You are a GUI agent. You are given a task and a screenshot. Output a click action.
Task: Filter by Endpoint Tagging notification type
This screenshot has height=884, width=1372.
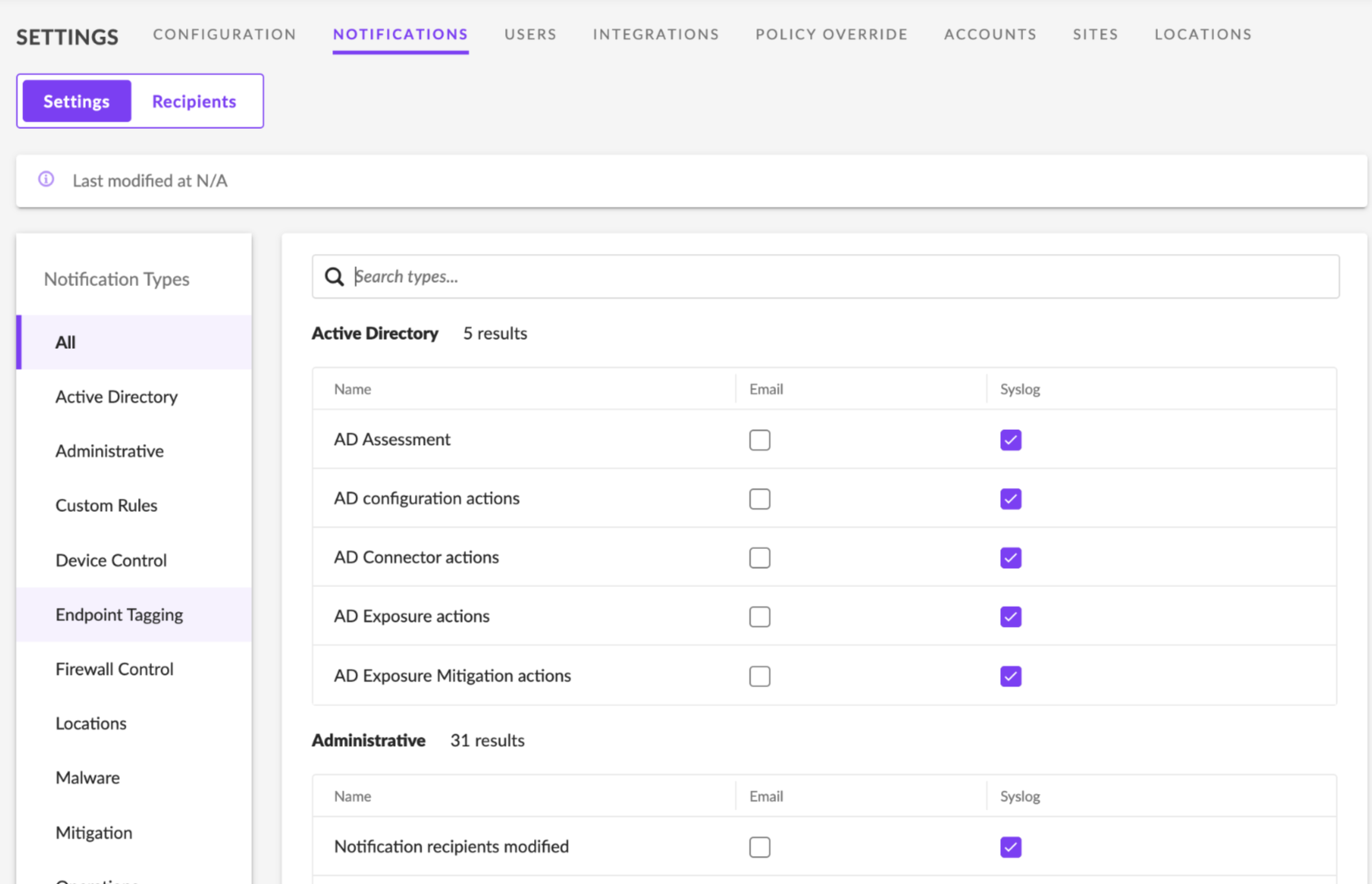[x=119, y=614]
